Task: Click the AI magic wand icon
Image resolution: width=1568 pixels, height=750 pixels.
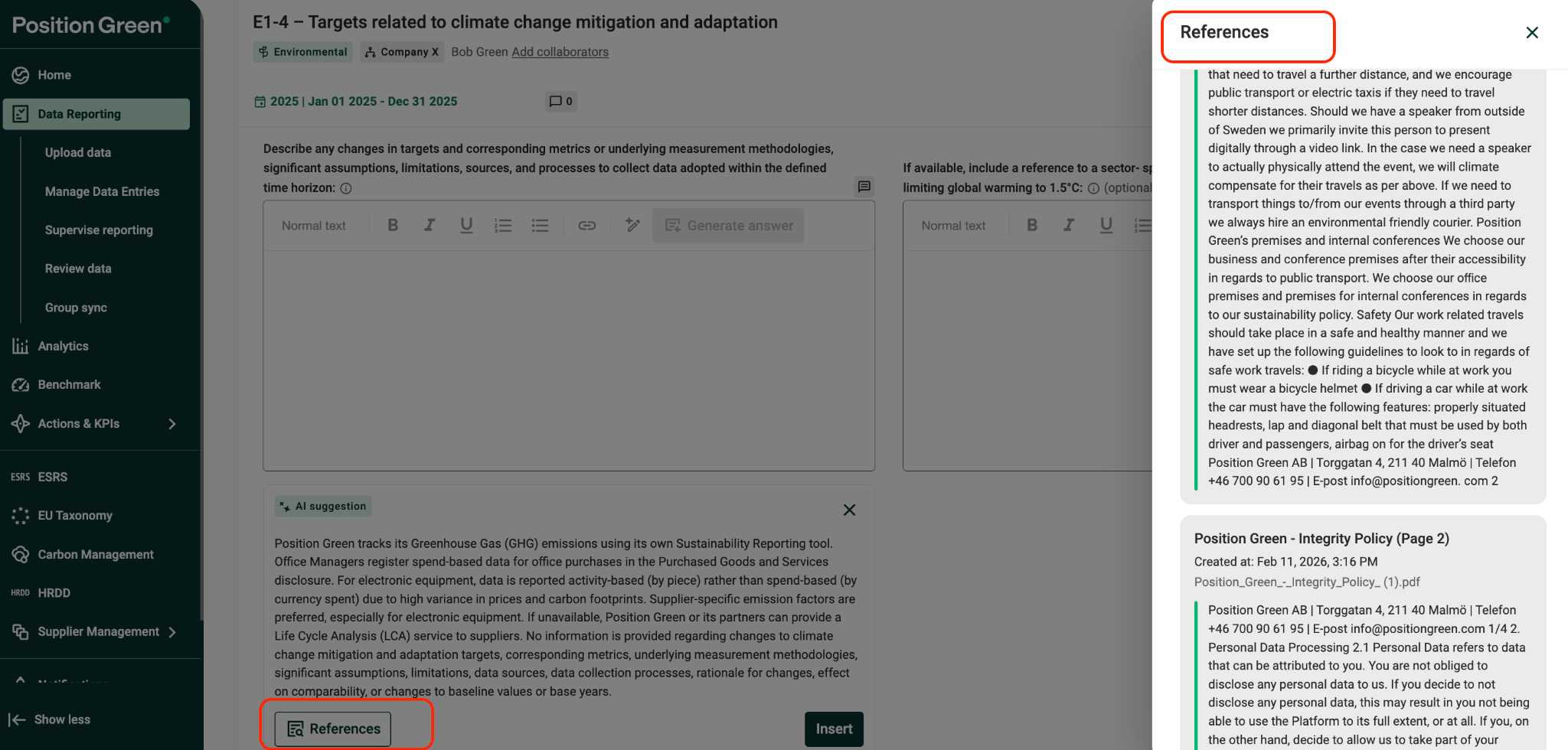Action: click(x=632, y=225)
